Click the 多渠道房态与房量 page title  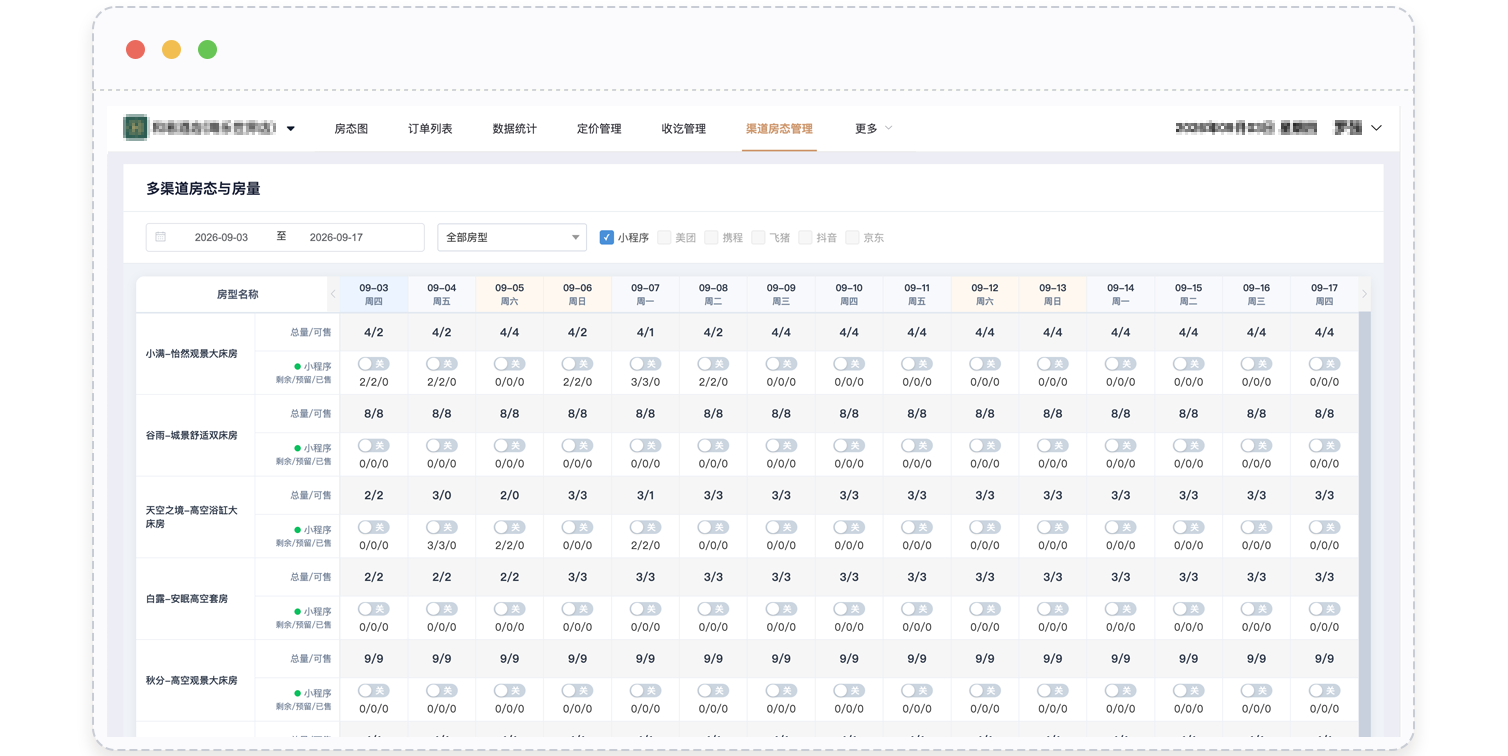(203, 188)
